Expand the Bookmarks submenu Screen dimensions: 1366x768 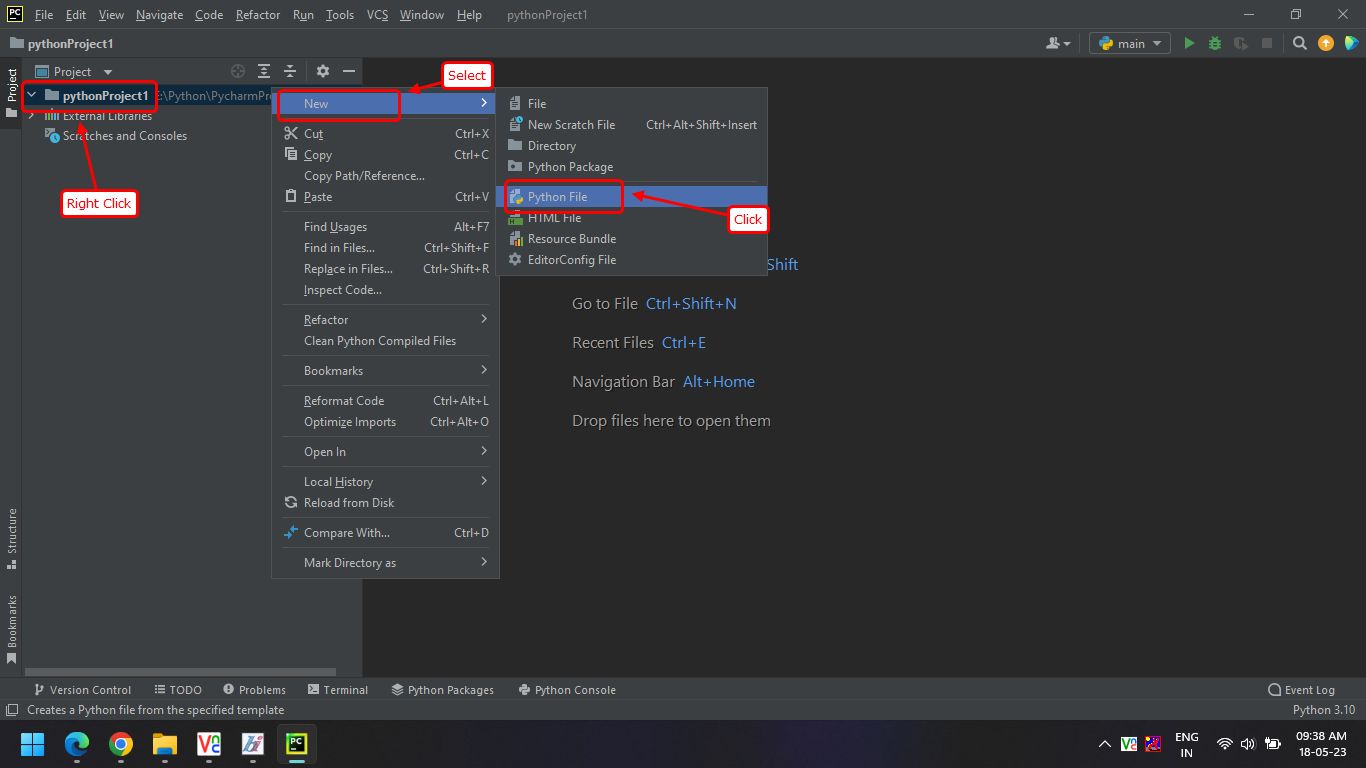point(385,371)
